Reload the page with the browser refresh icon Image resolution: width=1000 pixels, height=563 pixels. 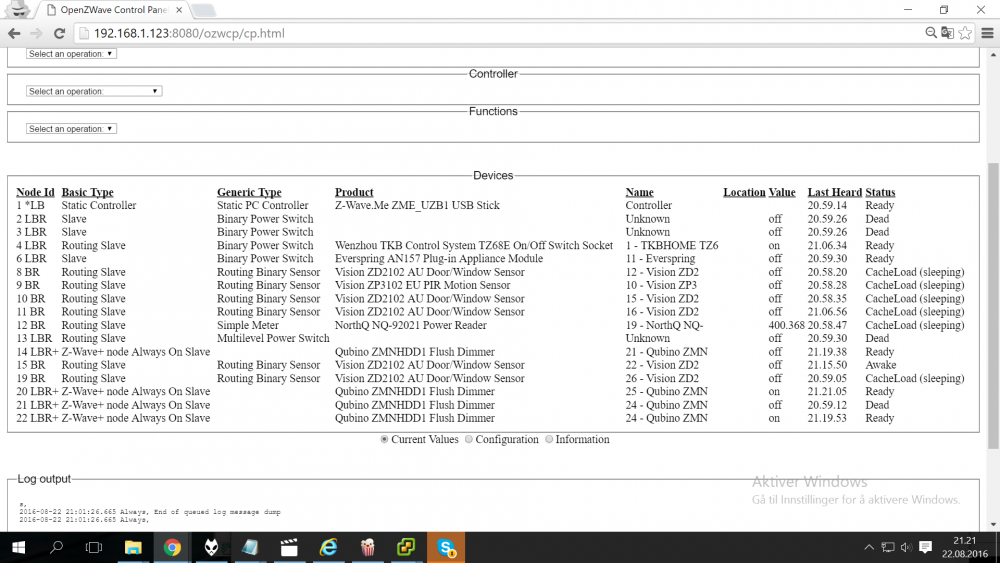point(59,33)
